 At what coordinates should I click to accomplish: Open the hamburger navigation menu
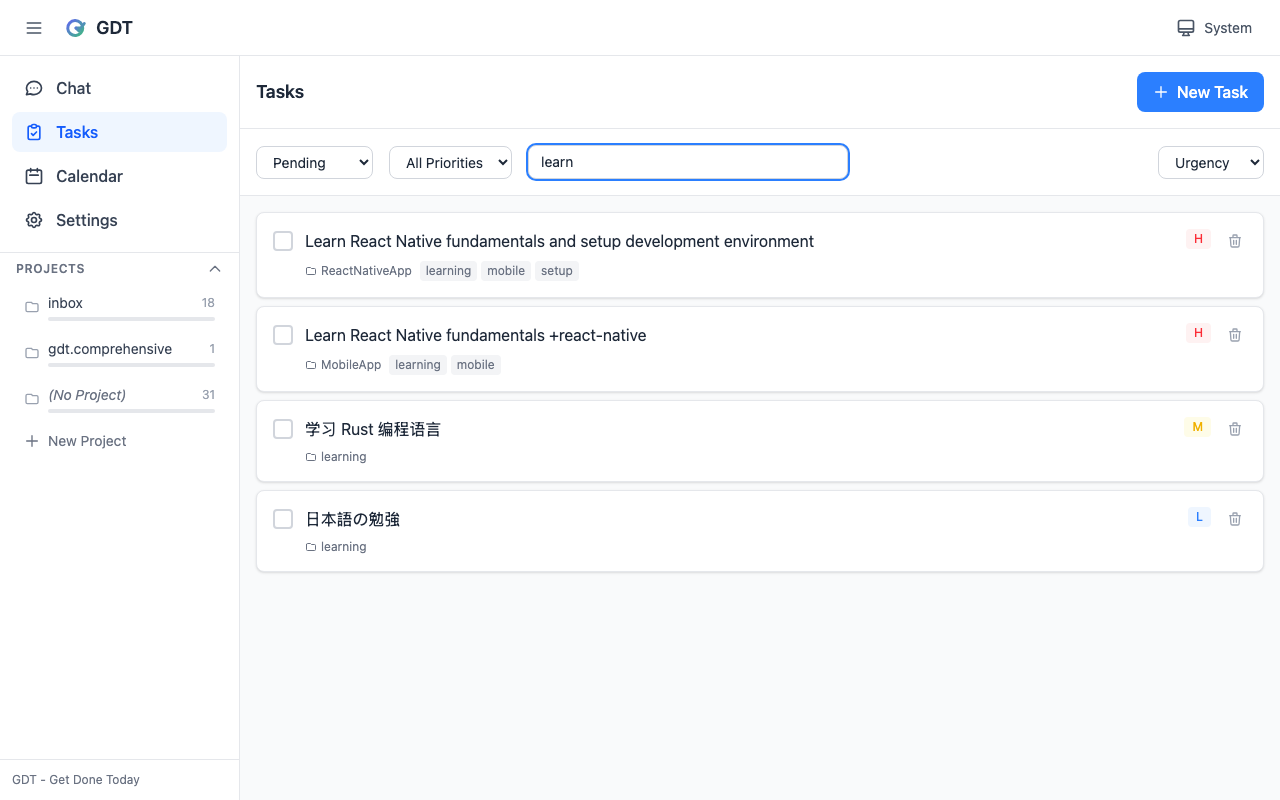pyautogui.click(x=33, y=27)
